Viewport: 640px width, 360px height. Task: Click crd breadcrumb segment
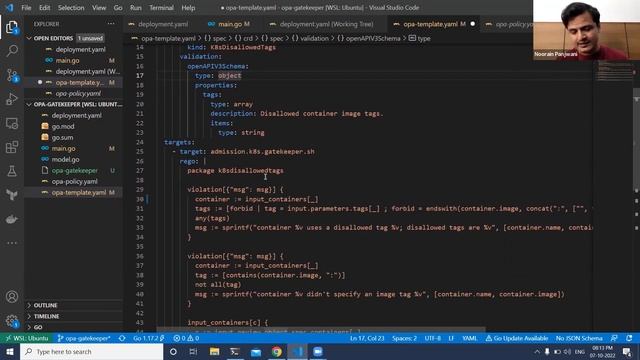point(248,38)
